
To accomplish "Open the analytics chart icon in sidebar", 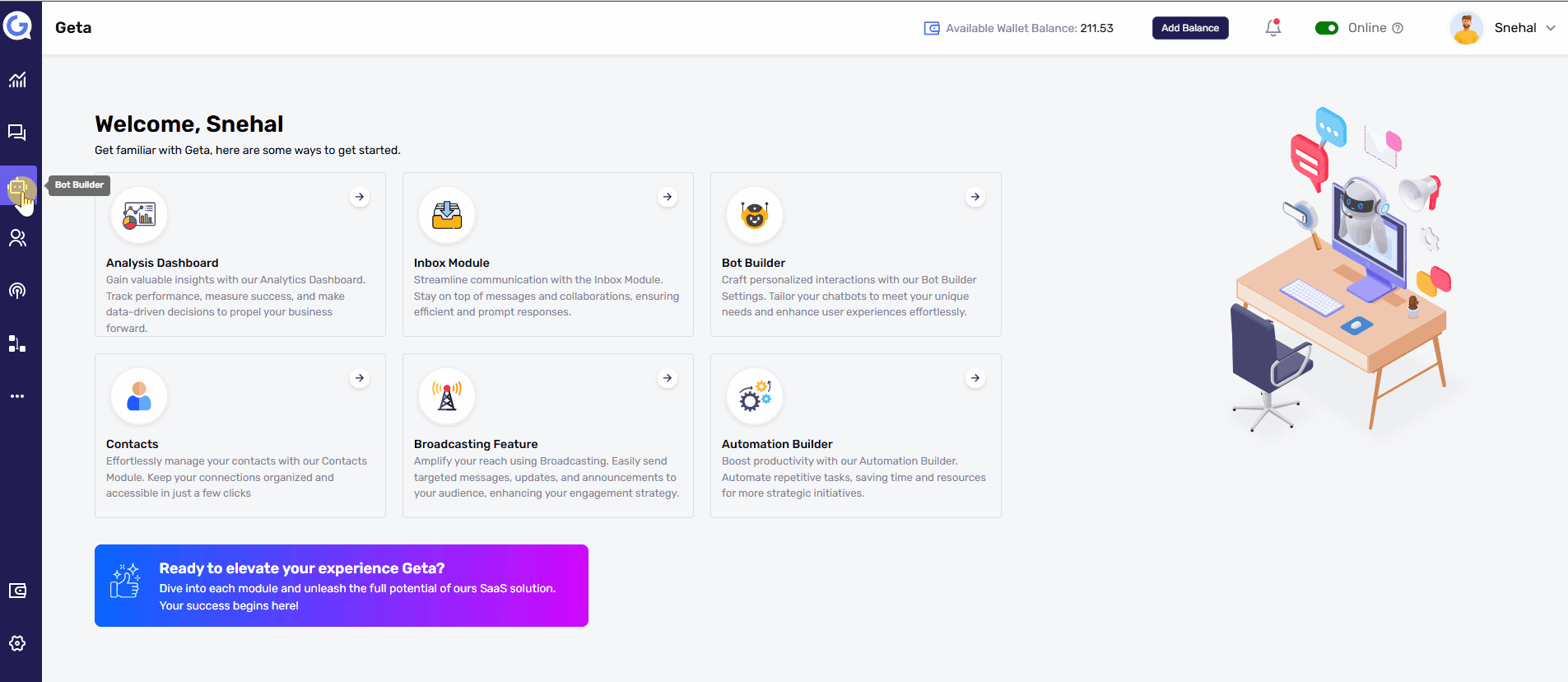I will 17,80.
